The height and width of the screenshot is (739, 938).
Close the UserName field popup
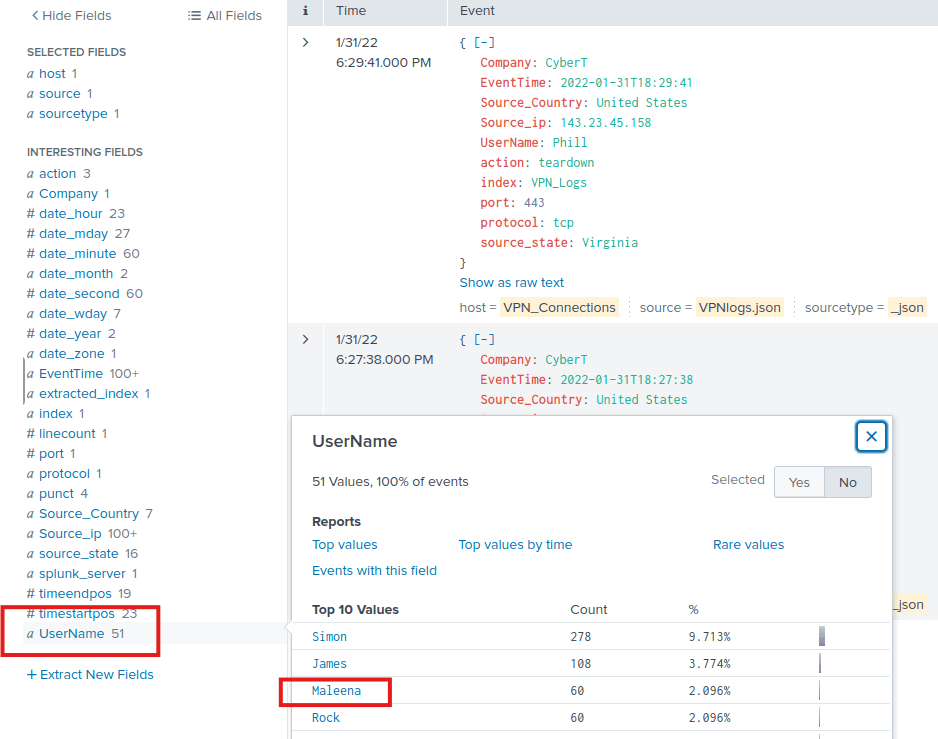tap(871, 437)
